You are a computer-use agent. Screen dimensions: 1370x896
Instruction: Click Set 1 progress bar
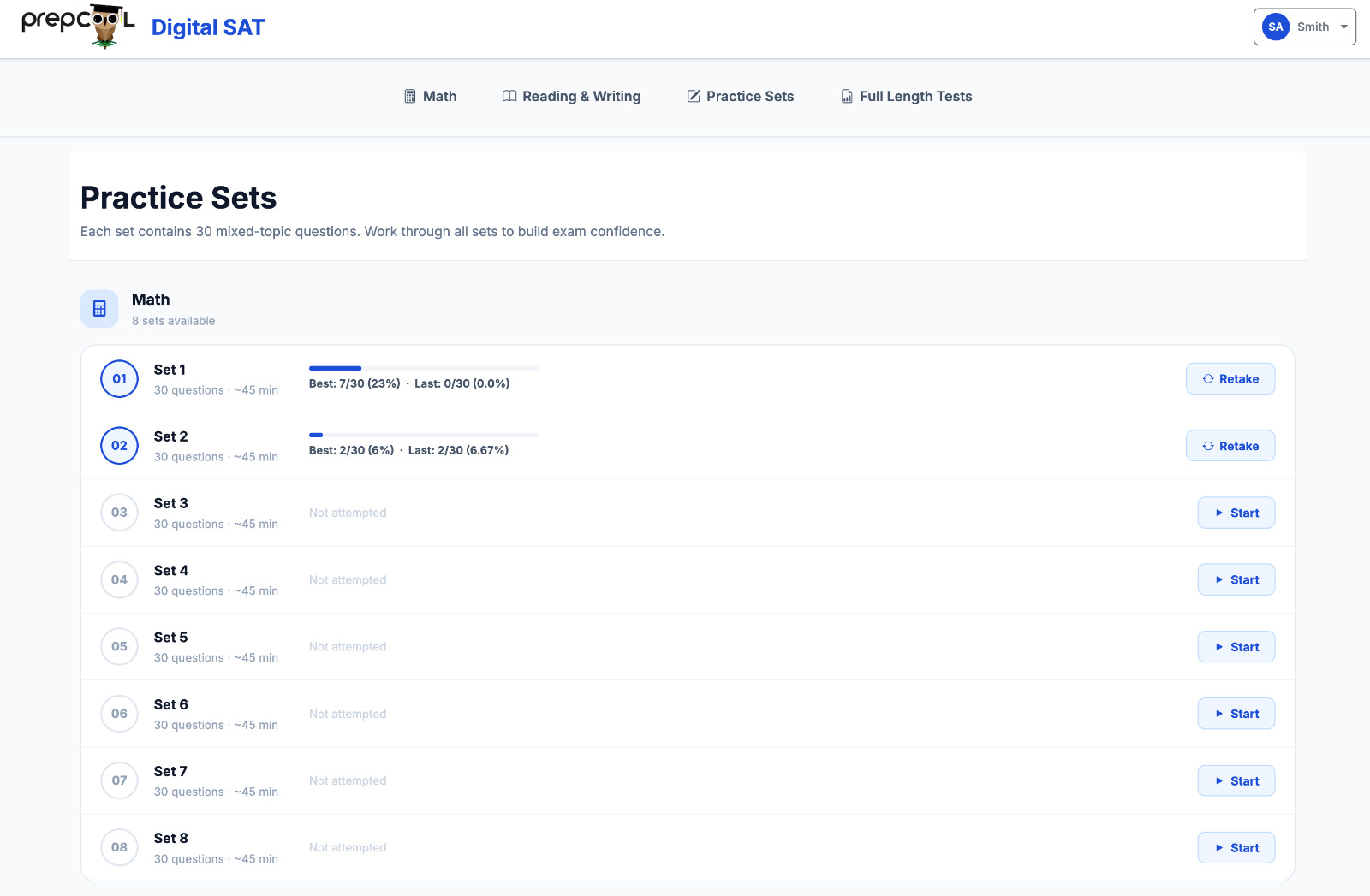click(424, 368)
